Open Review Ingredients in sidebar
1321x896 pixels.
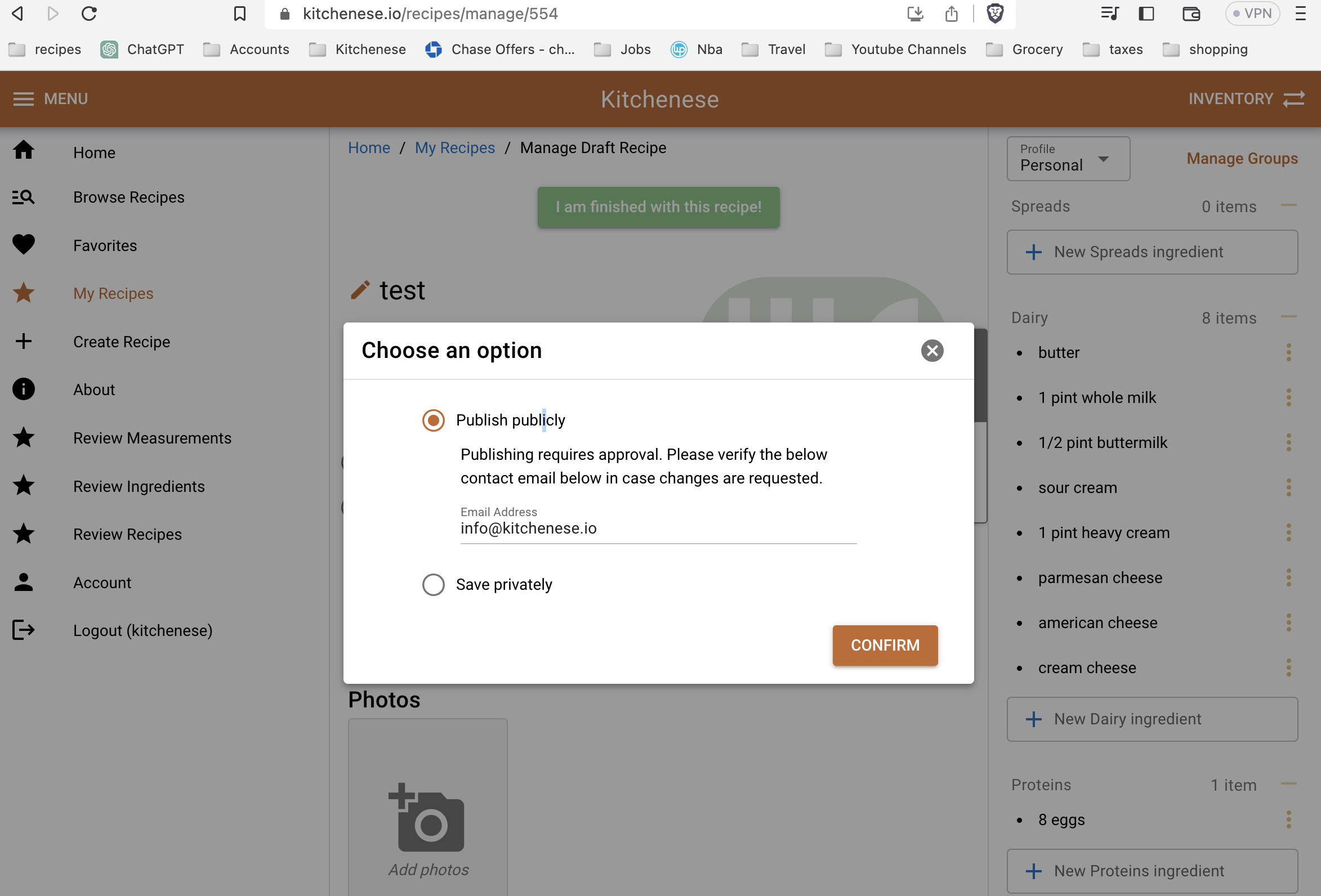pos(139,486)
